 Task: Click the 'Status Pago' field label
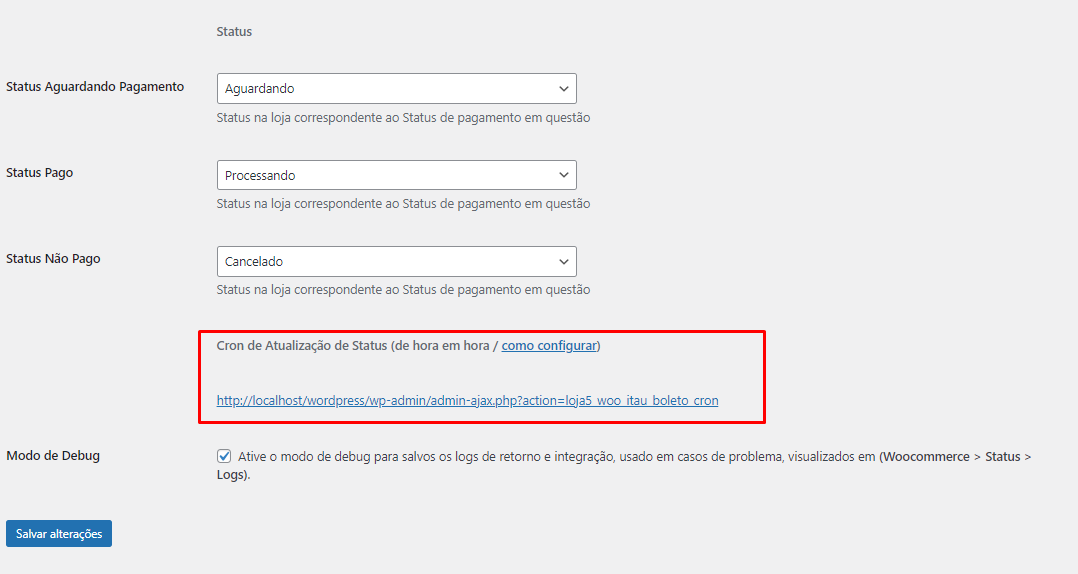coord(40,173)
